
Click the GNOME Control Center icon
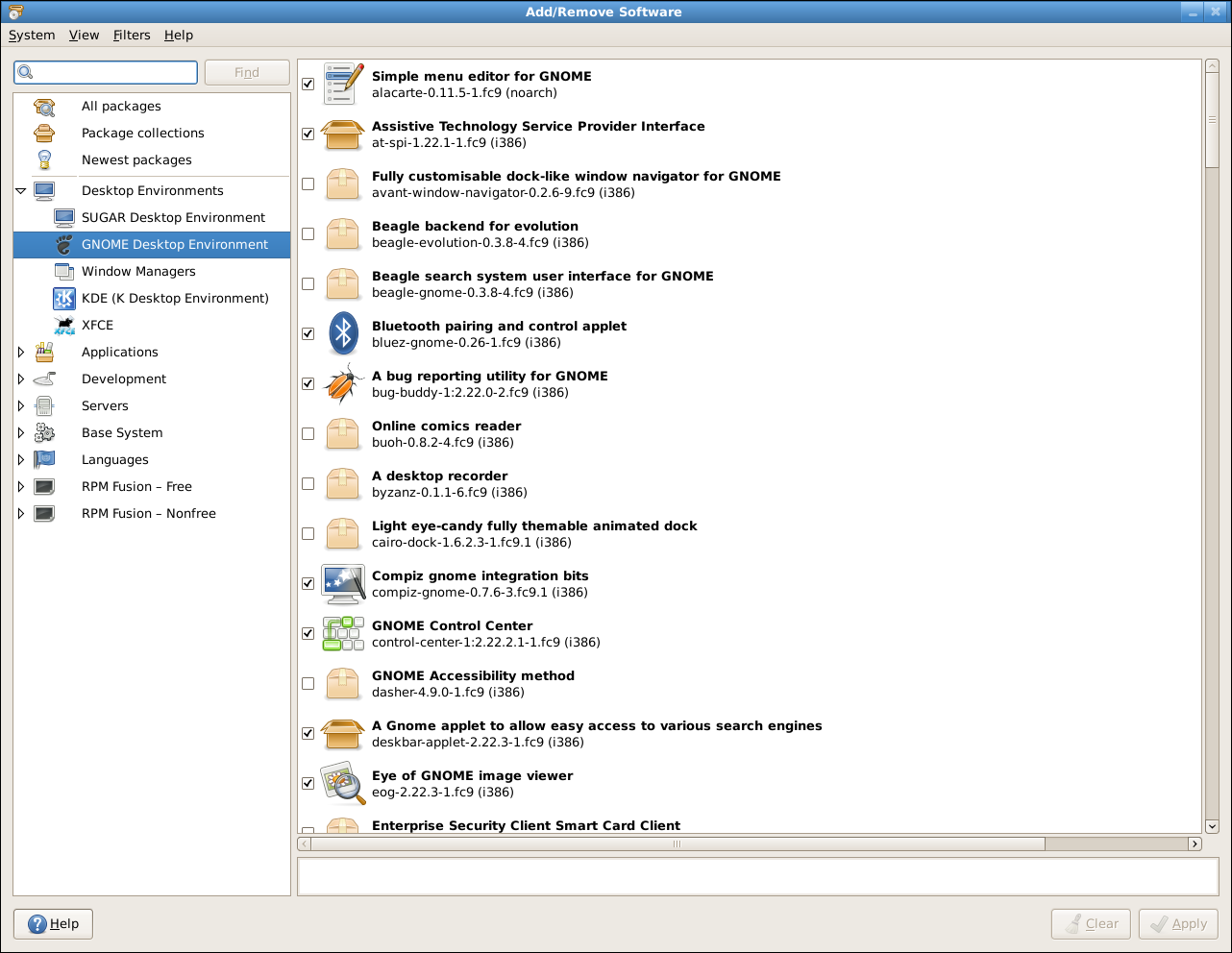tap(343, 633)
